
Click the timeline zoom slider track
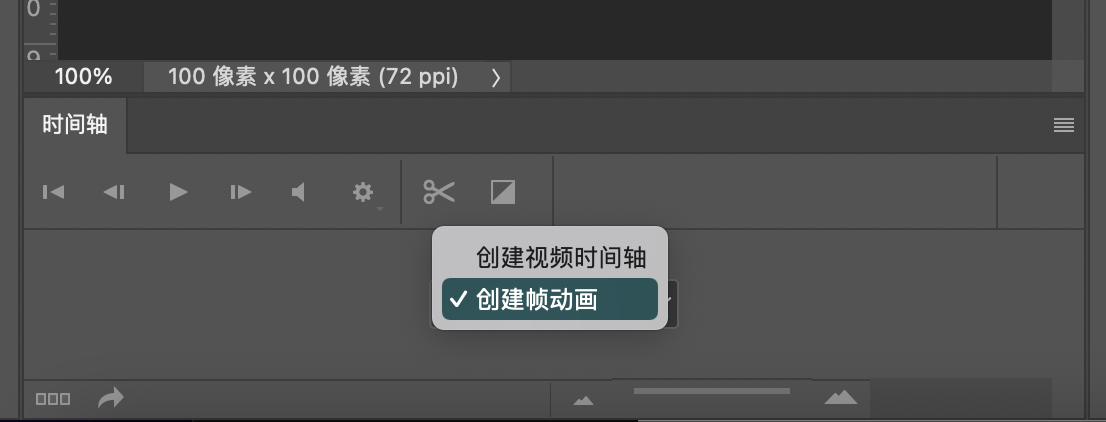point(712,391)
